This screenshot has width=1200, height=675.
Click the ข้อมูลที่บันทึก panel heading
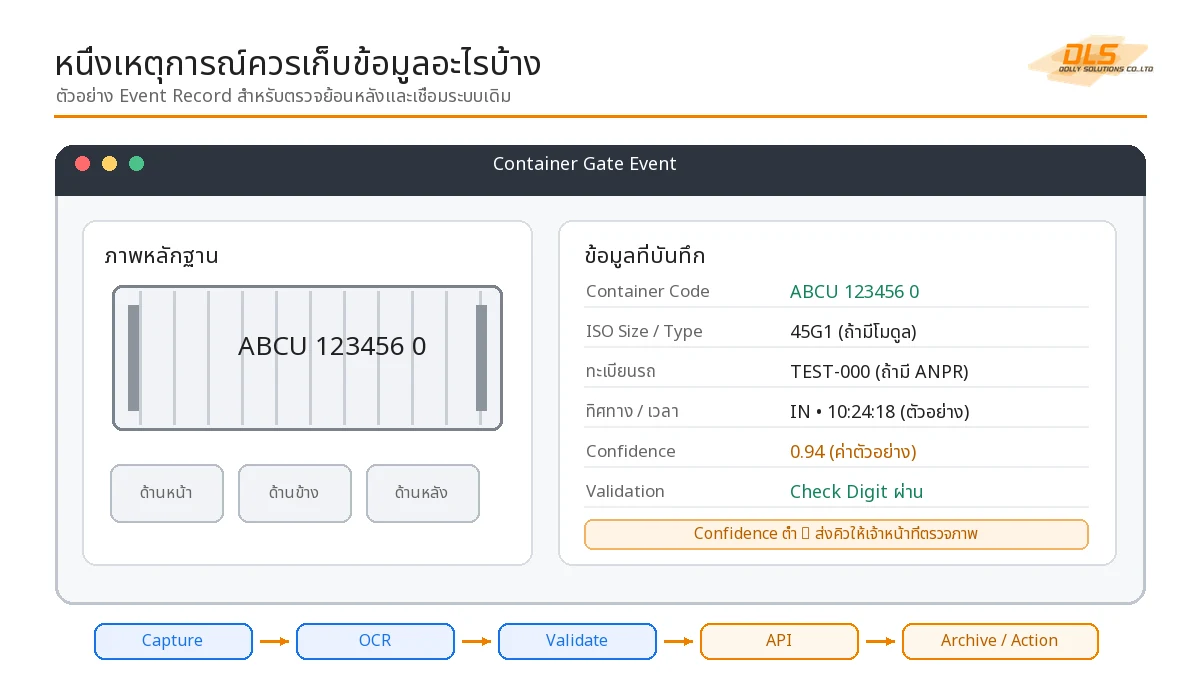645,256
